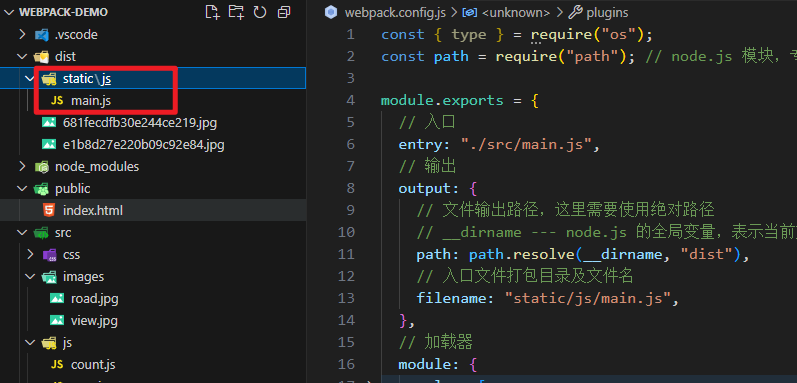Select the node_modules folder label
Image resolution: width=797 pixels, height=383 pixels.
(97, 167)
